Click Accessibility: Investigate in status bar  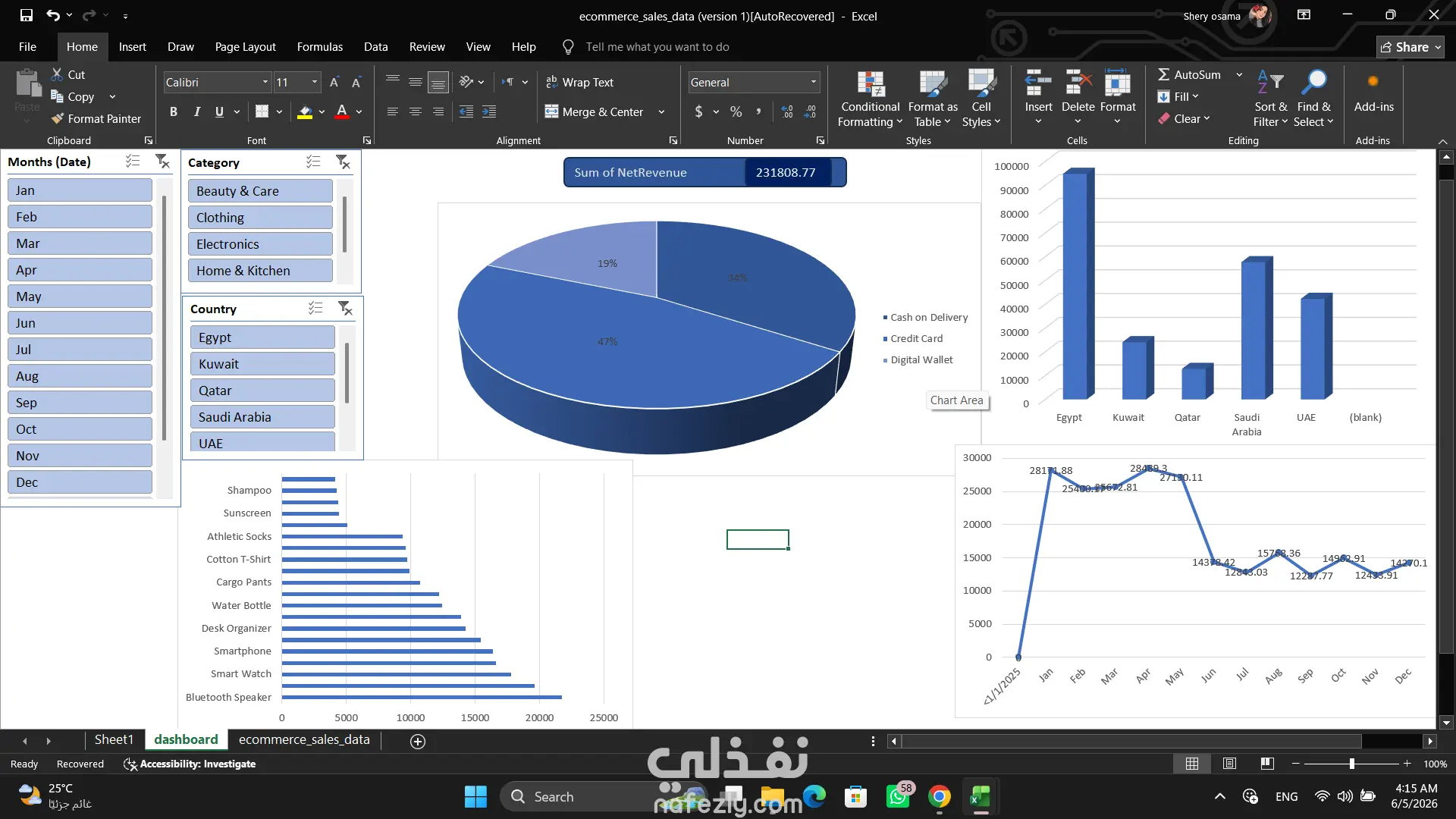point(190,764)
